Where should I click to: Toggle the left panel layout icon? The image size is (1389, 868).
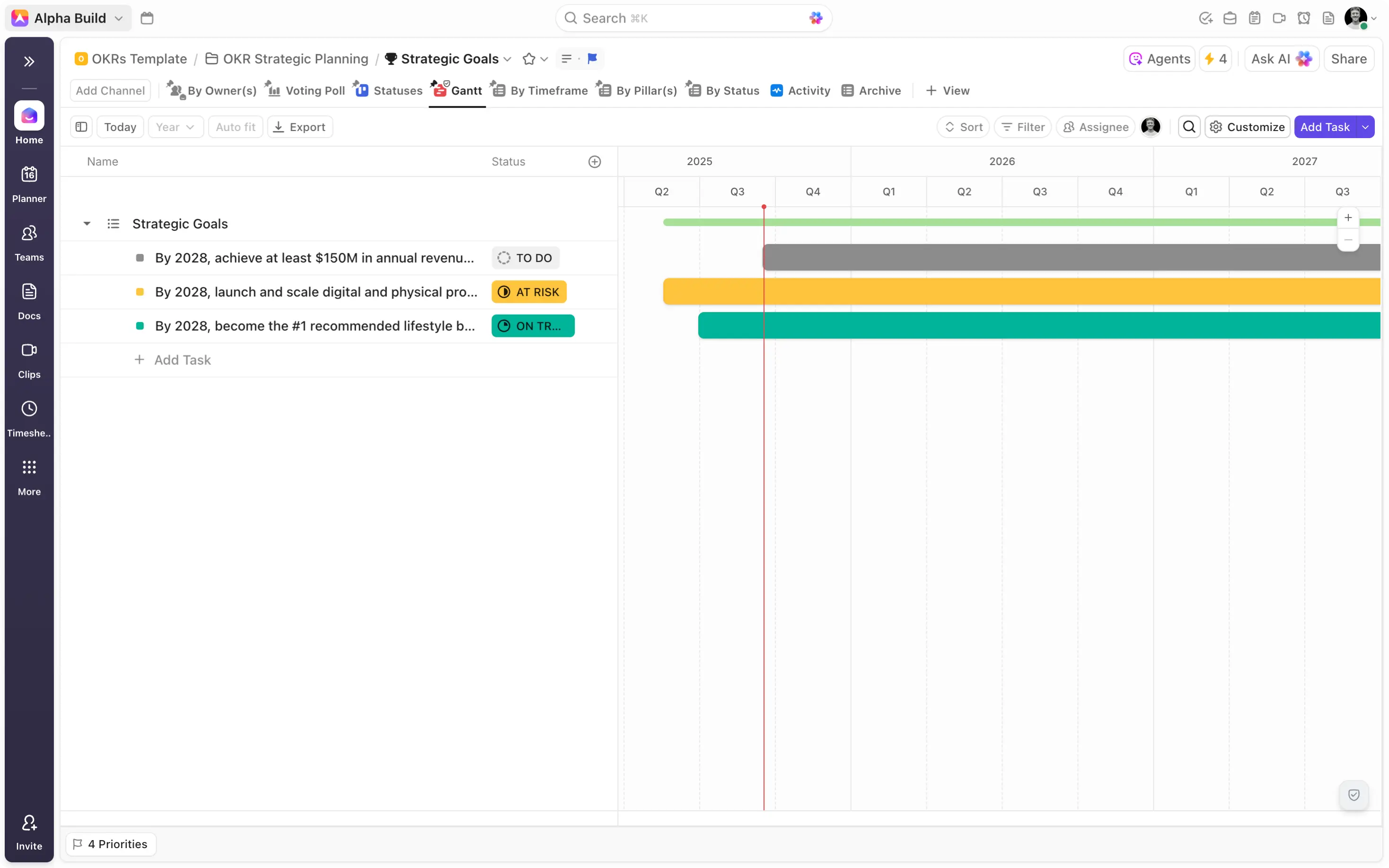pos(81,127)
